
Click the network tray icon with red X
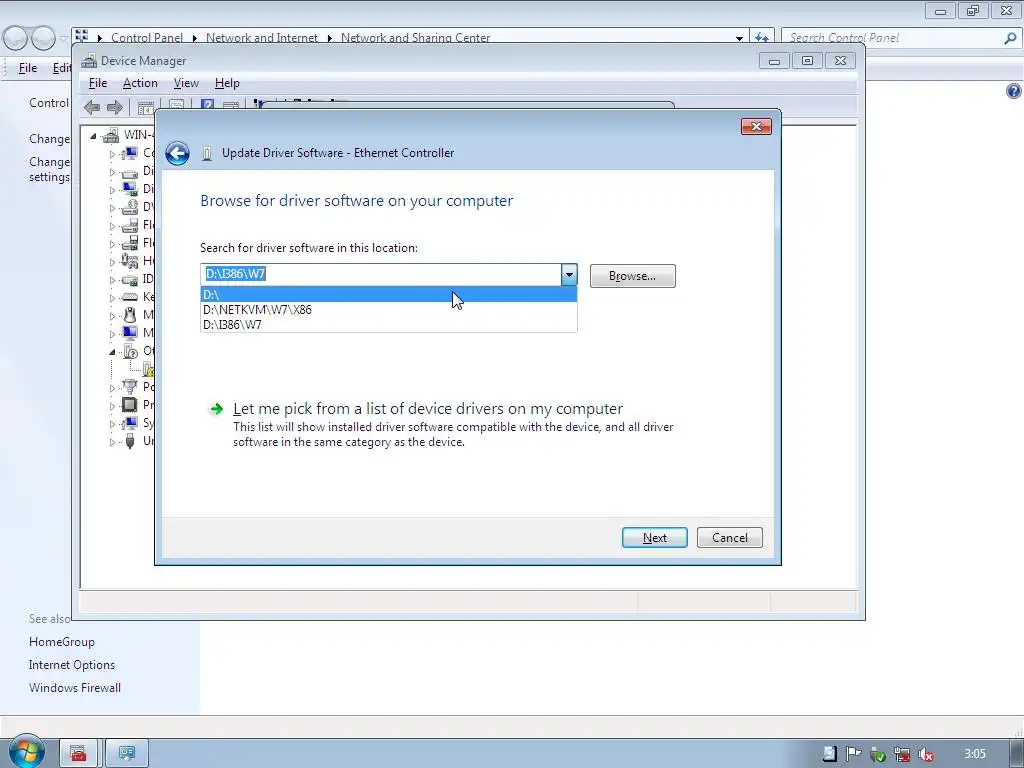(x=902, y=754)
